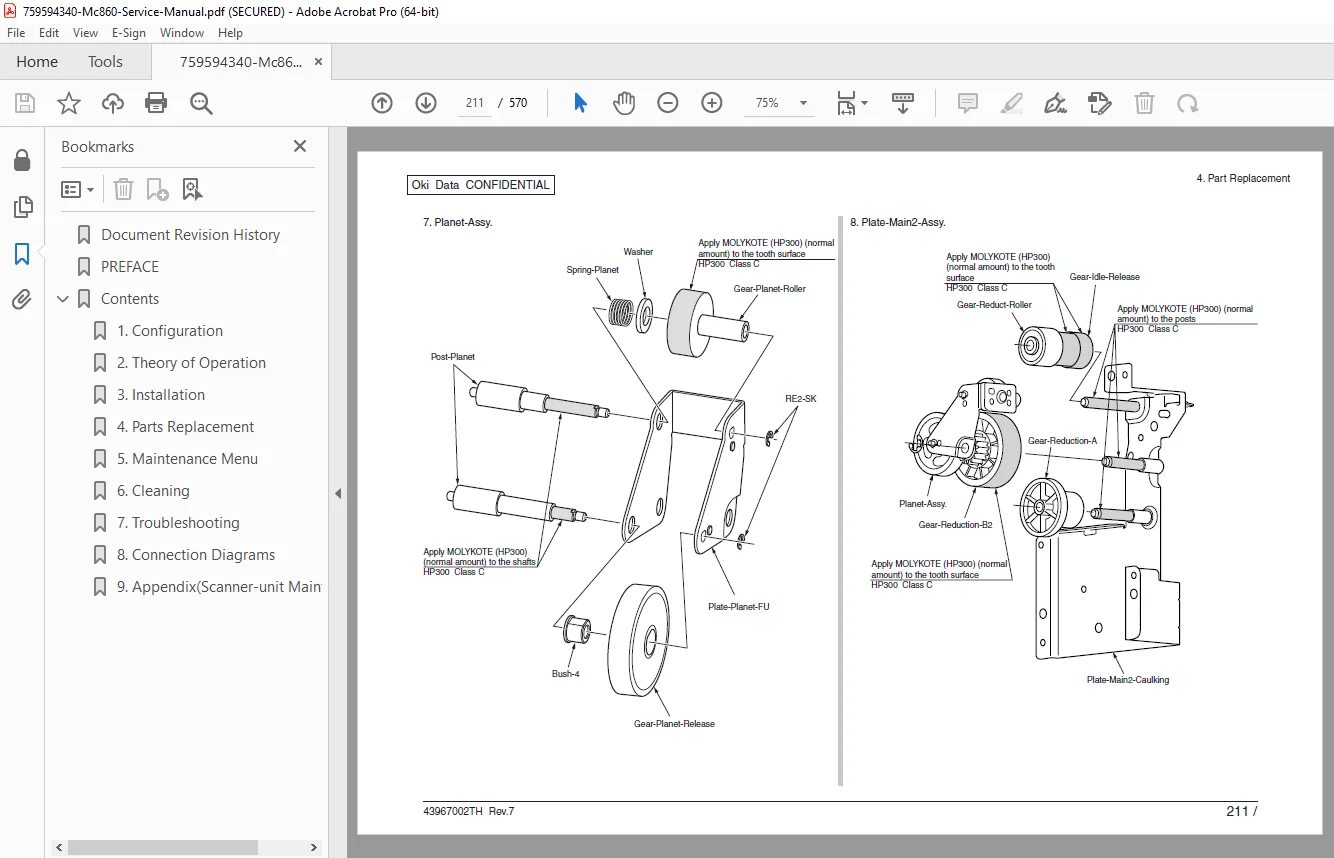
Task: Zoom out with the minus button
Action: 668,103
